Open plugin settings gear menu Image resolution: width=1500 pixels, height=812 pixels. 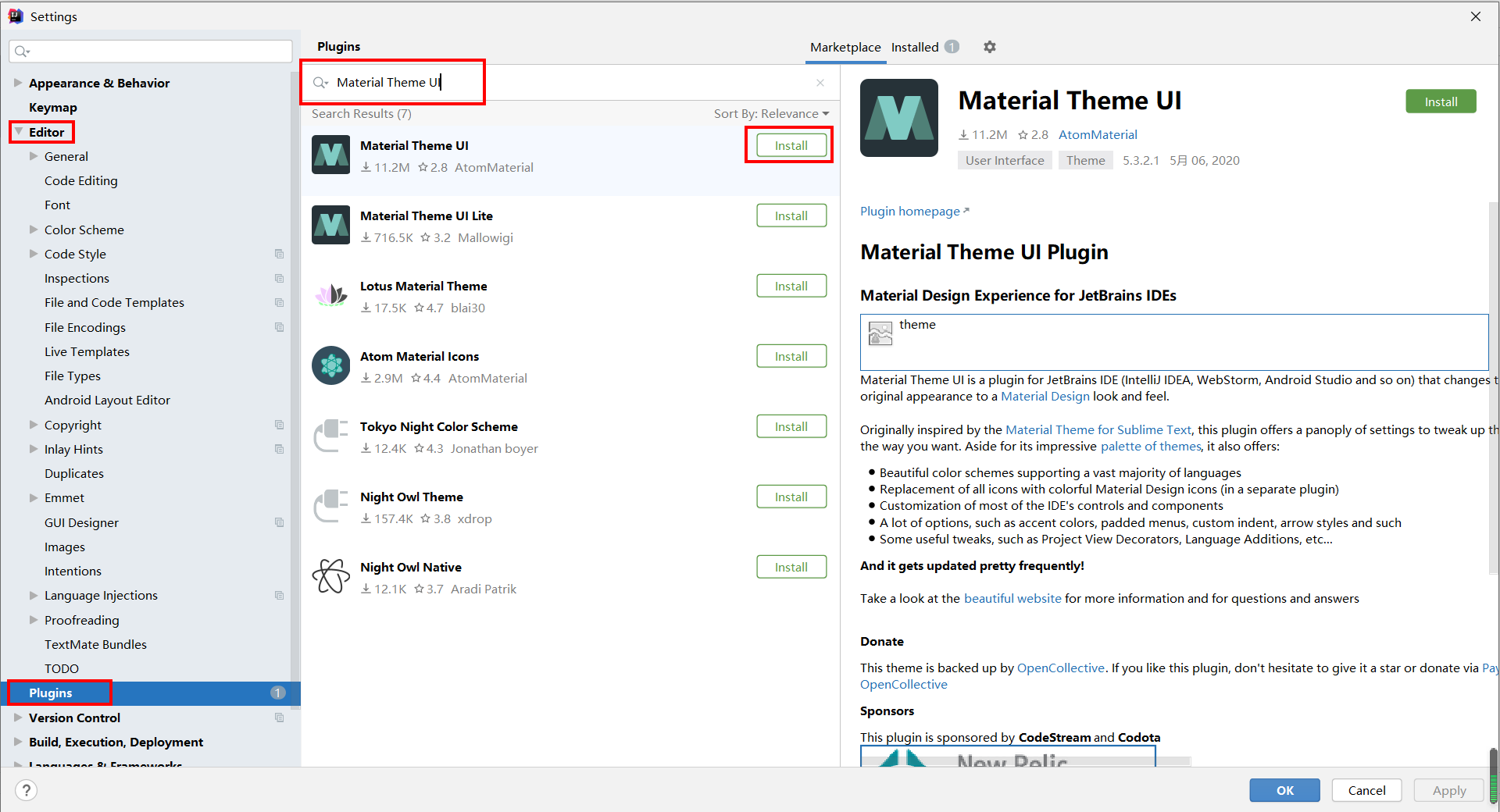[x=990, y=47]
